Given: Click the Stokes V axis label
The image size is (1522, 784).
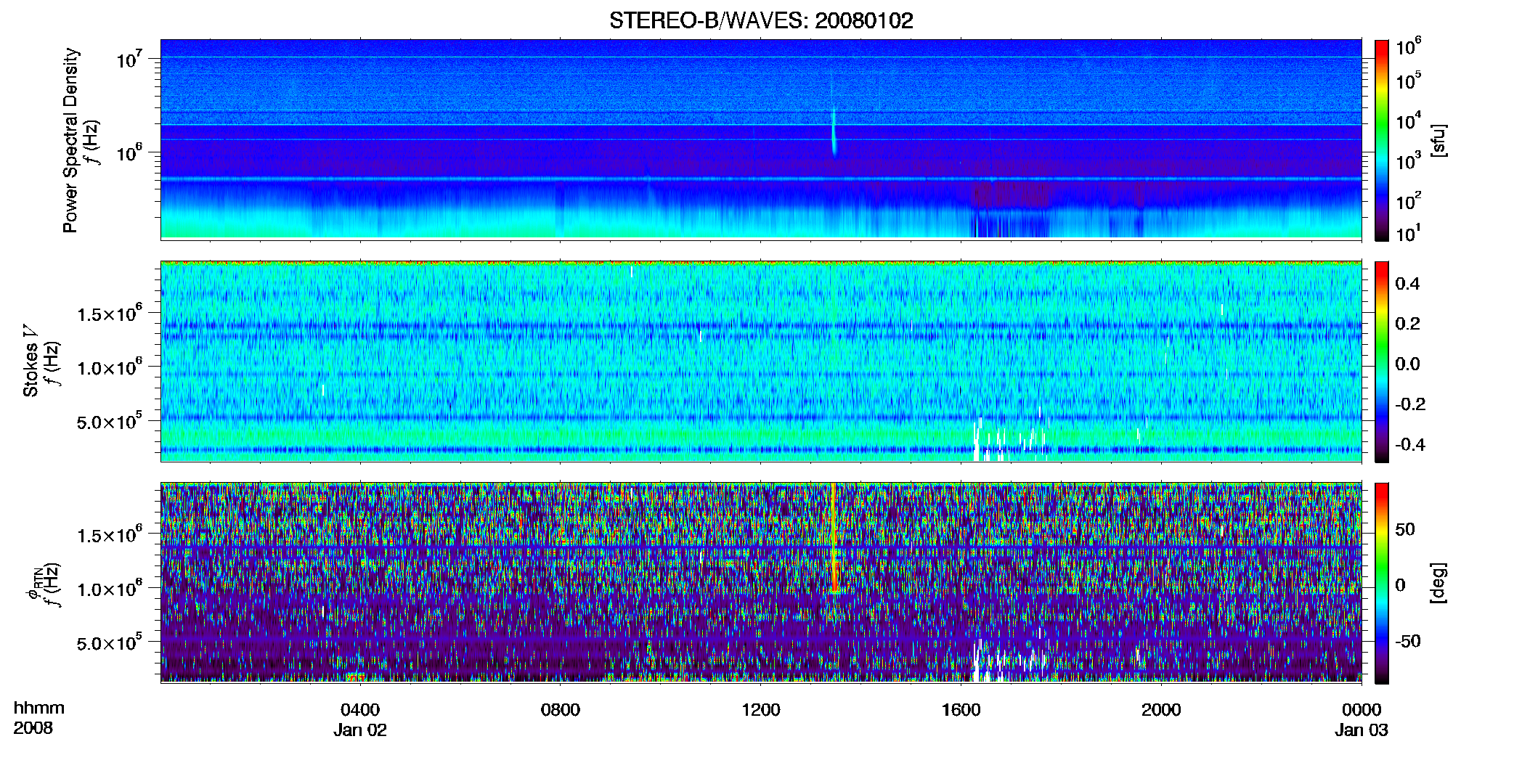Looking at the screenshot, I should click(30, 361).
